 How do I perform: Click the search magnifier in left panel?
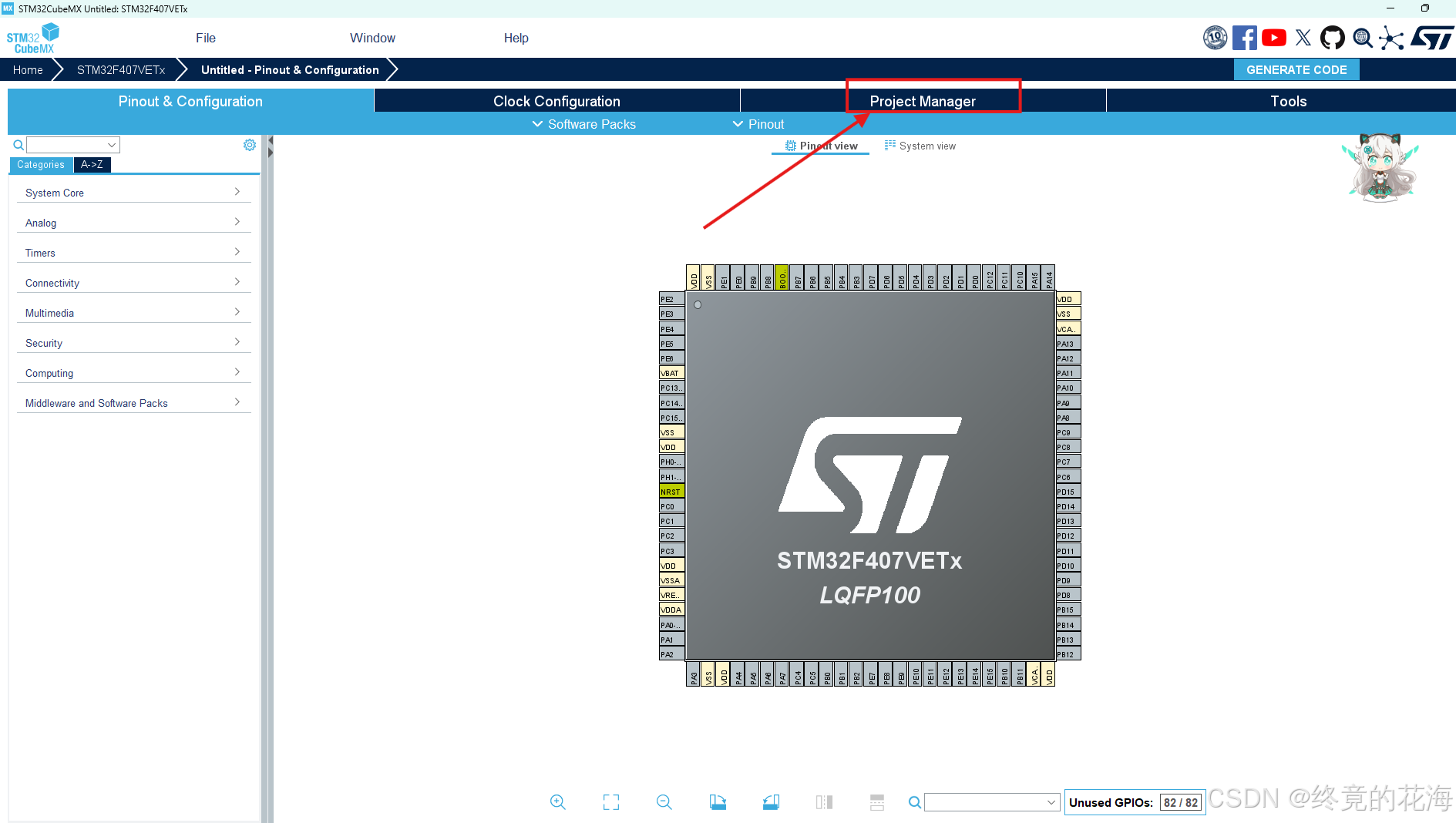18,145
